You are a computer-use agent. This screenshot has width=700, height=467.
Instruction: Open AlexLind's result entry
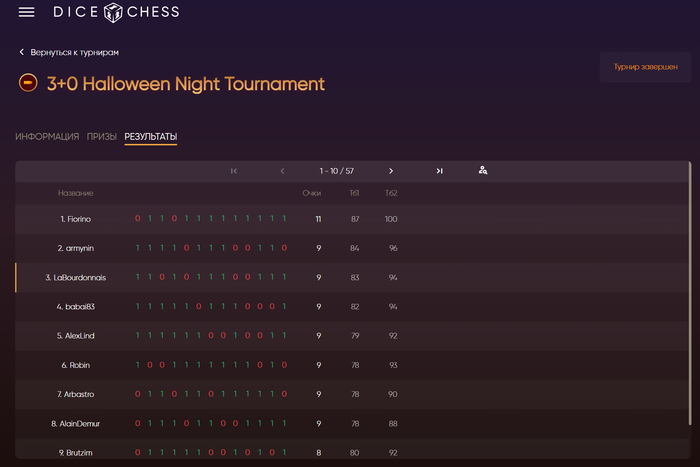[76, 335]
